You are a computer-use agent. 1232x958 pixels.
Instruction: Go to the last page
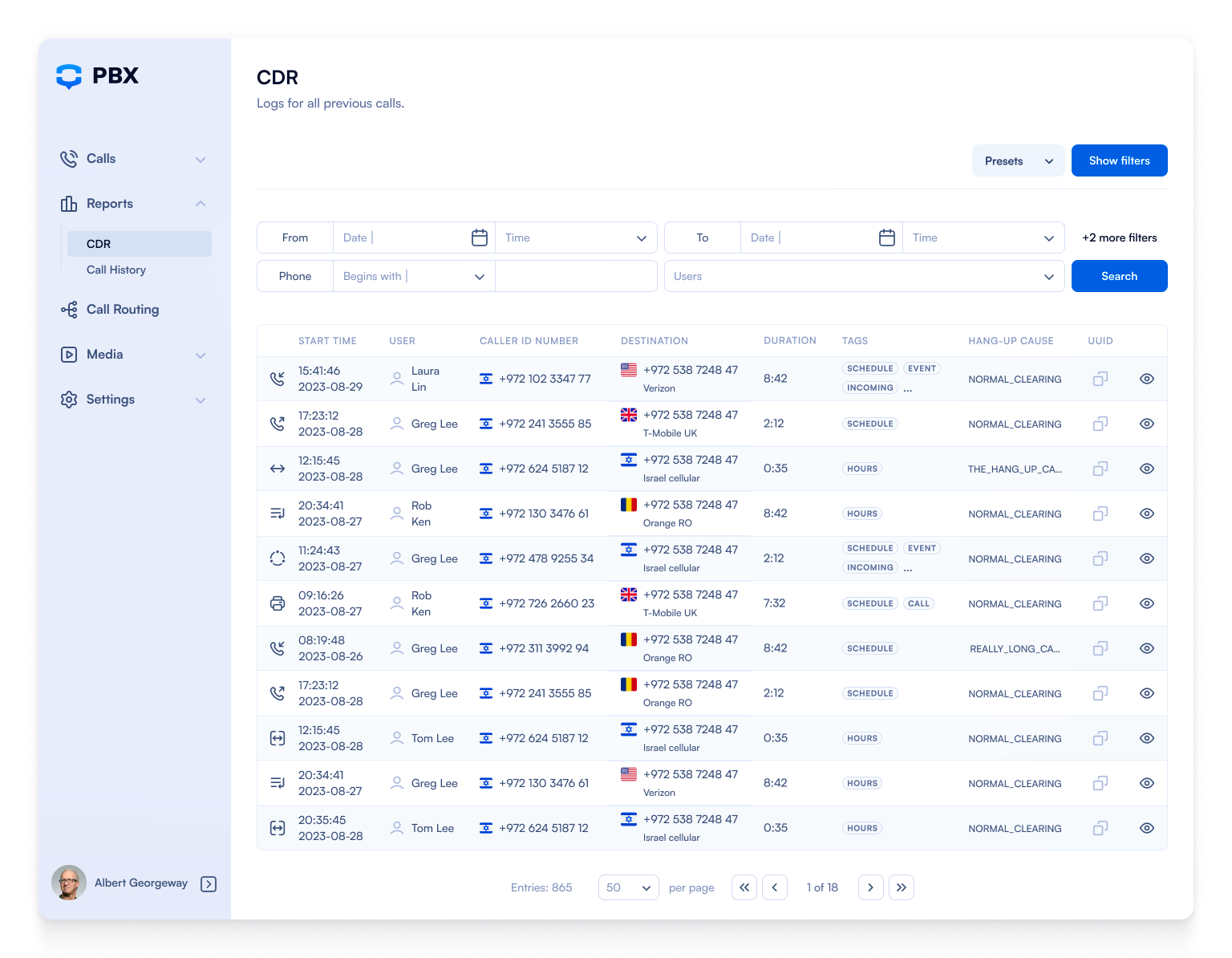(902, 887)
